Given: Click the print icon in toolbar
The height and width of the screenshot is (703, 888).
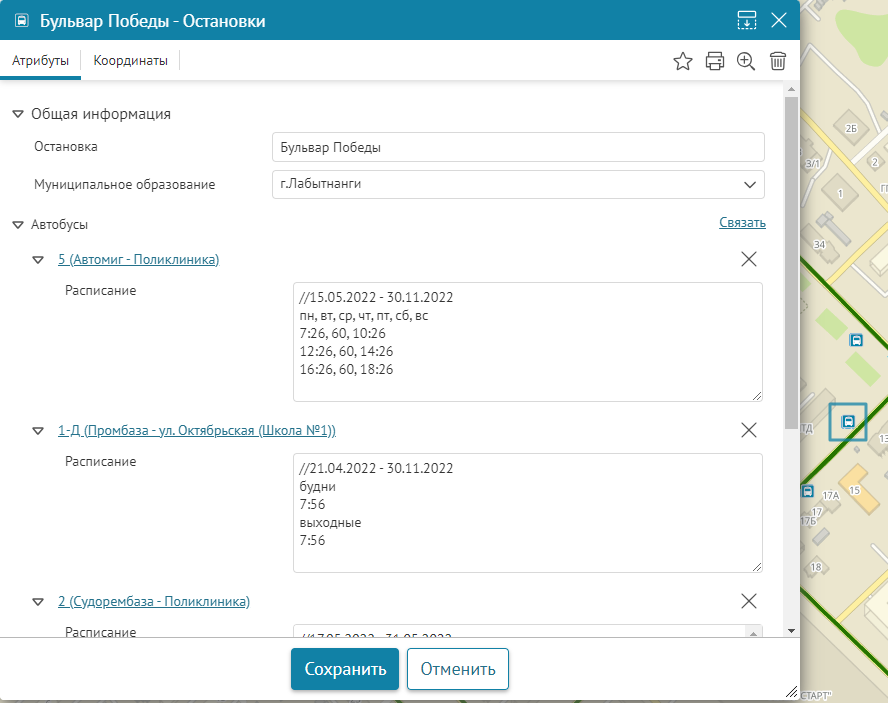Looking at the screenshot, I should (715, 62).
